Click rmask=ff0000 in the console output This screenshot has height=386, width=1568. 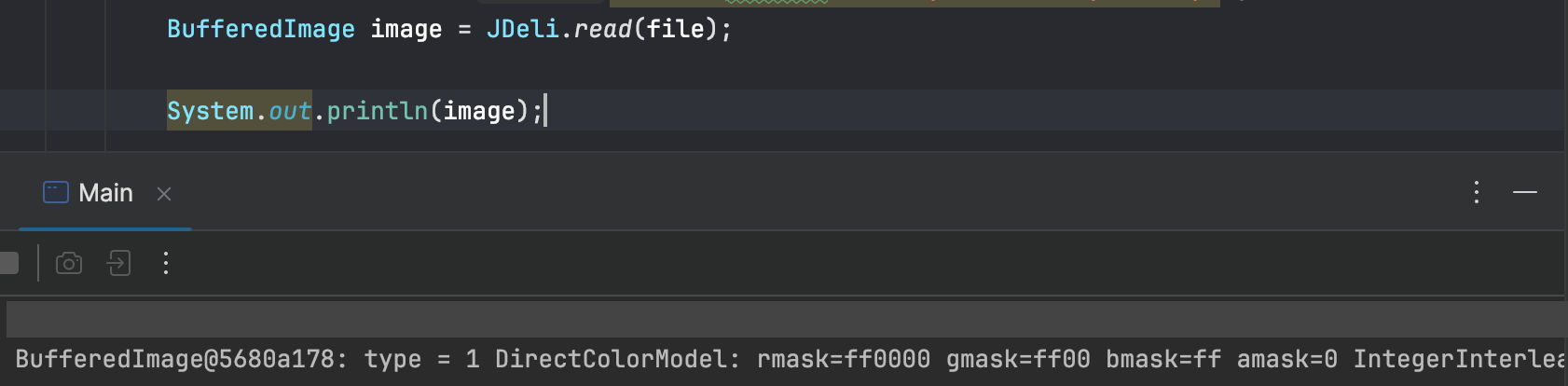[x=843, y=360]
